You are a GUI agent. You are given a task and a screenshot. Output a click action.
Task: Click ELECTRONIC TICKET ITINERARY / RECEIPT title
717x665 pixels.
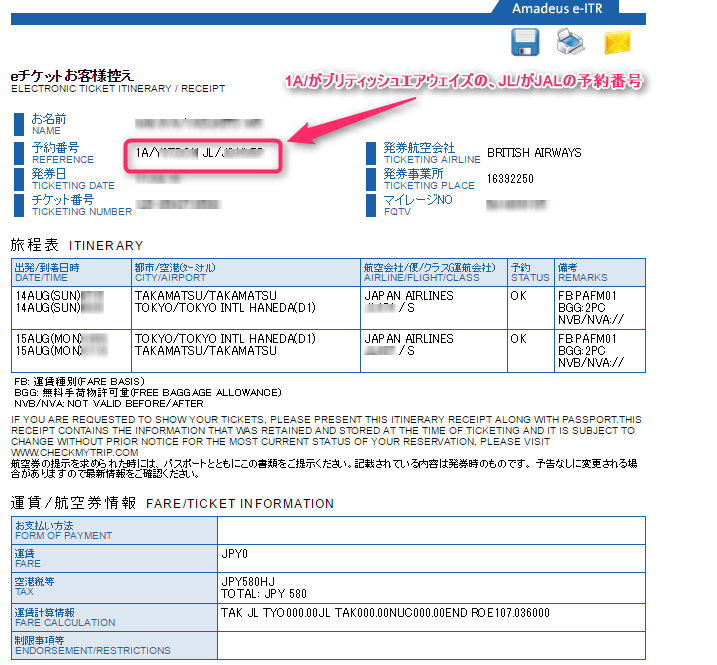coord(118,88)
